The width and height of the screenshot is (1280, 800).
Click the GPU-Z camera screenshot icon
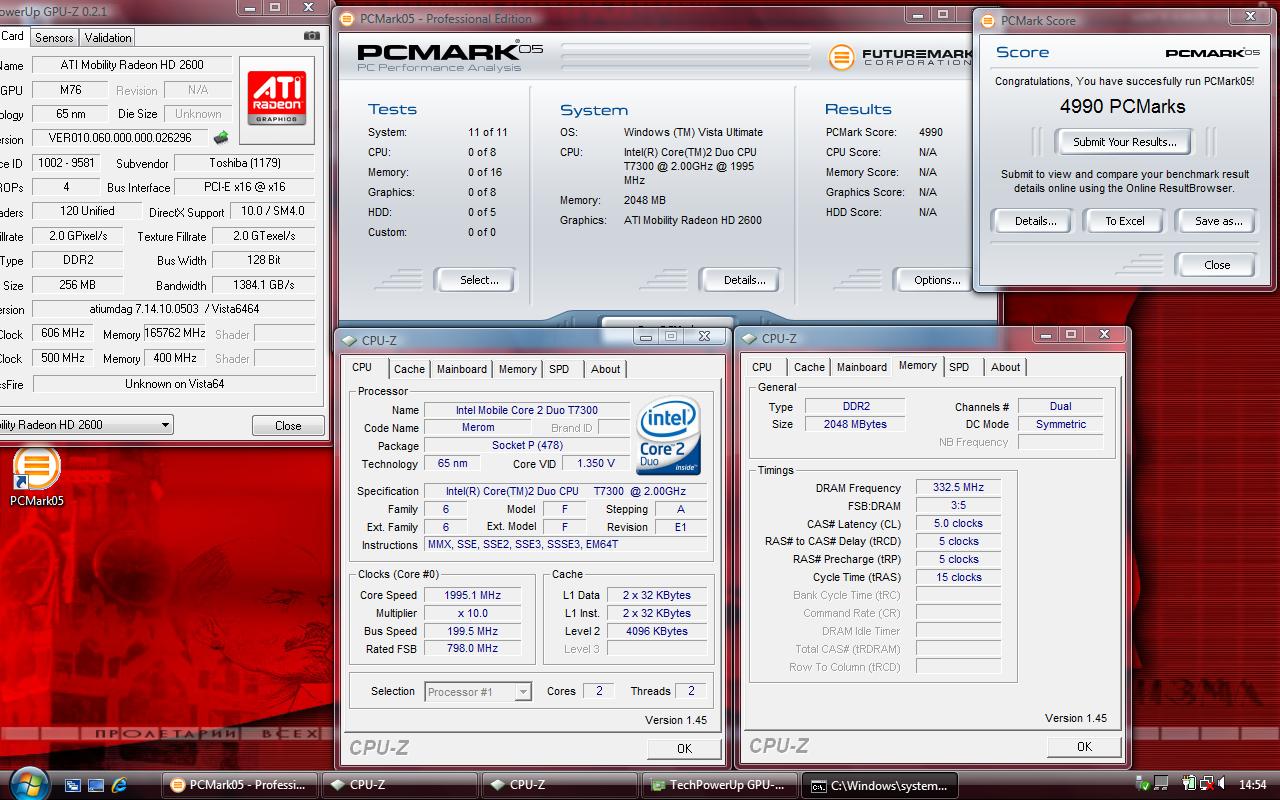click(312, 36)
